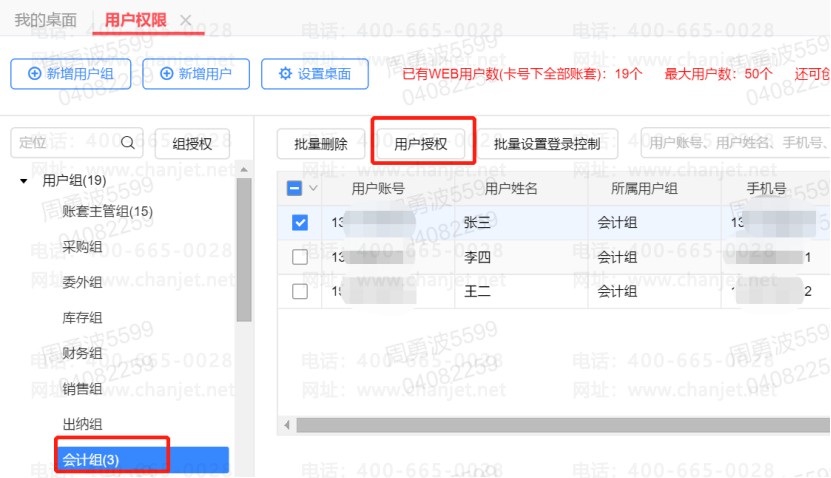
Task: Click the 用户姓名 column header
Action: click(511, 189)
